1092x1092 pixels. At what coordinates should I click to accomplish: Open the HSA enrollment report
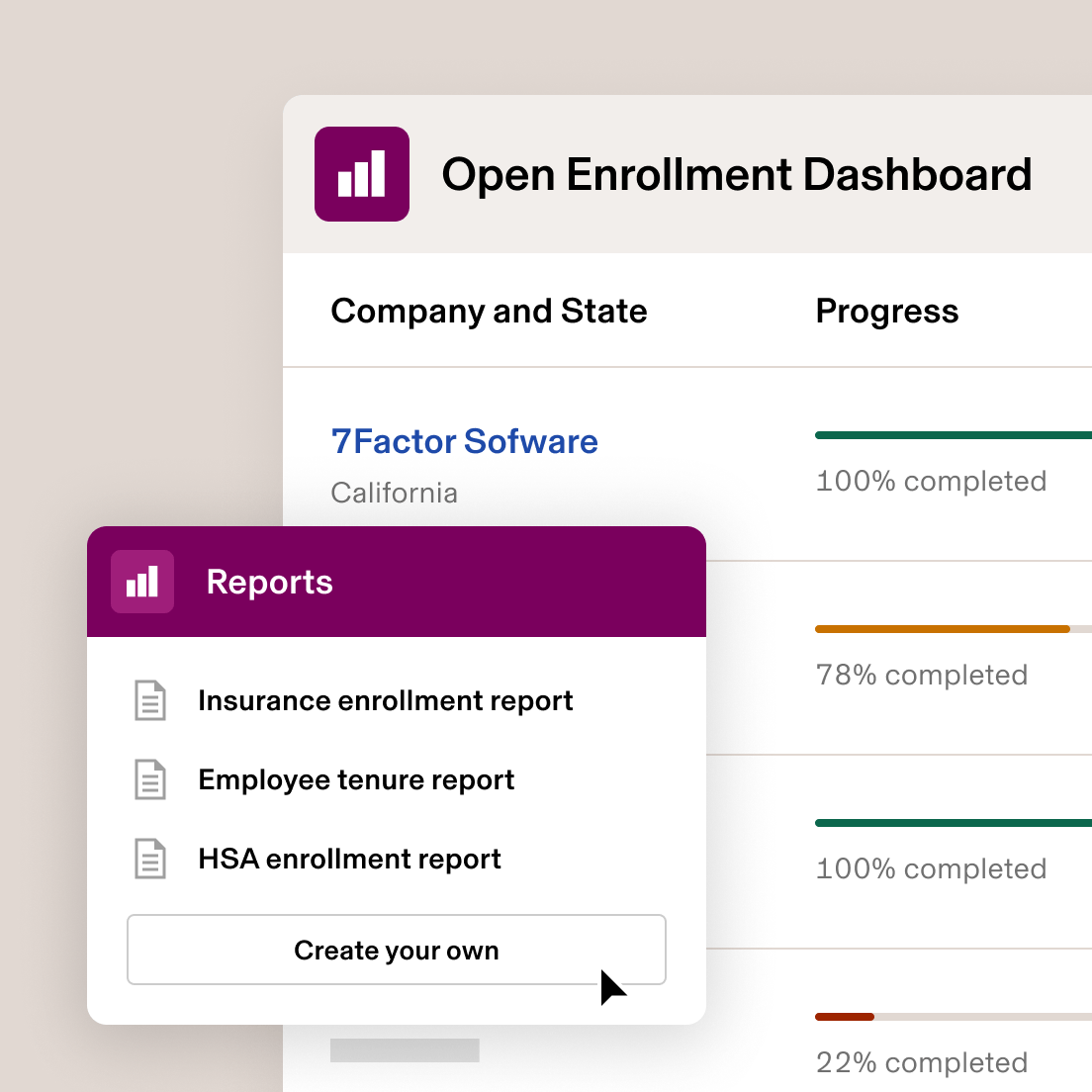click(349, 859)
